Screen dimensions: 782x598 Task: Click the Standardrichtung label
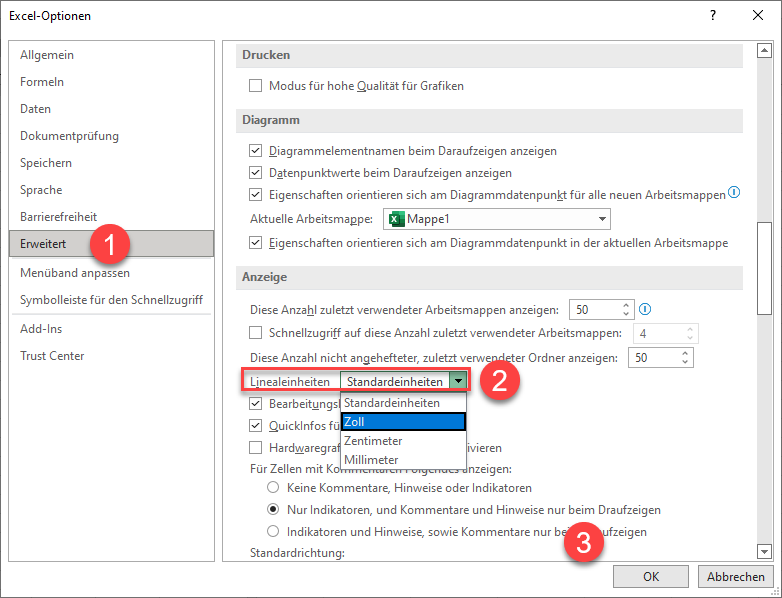coord(297,553)
